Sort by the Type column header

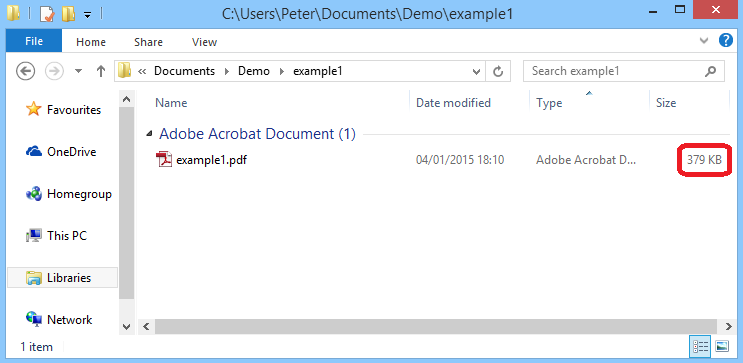point(549,103)
